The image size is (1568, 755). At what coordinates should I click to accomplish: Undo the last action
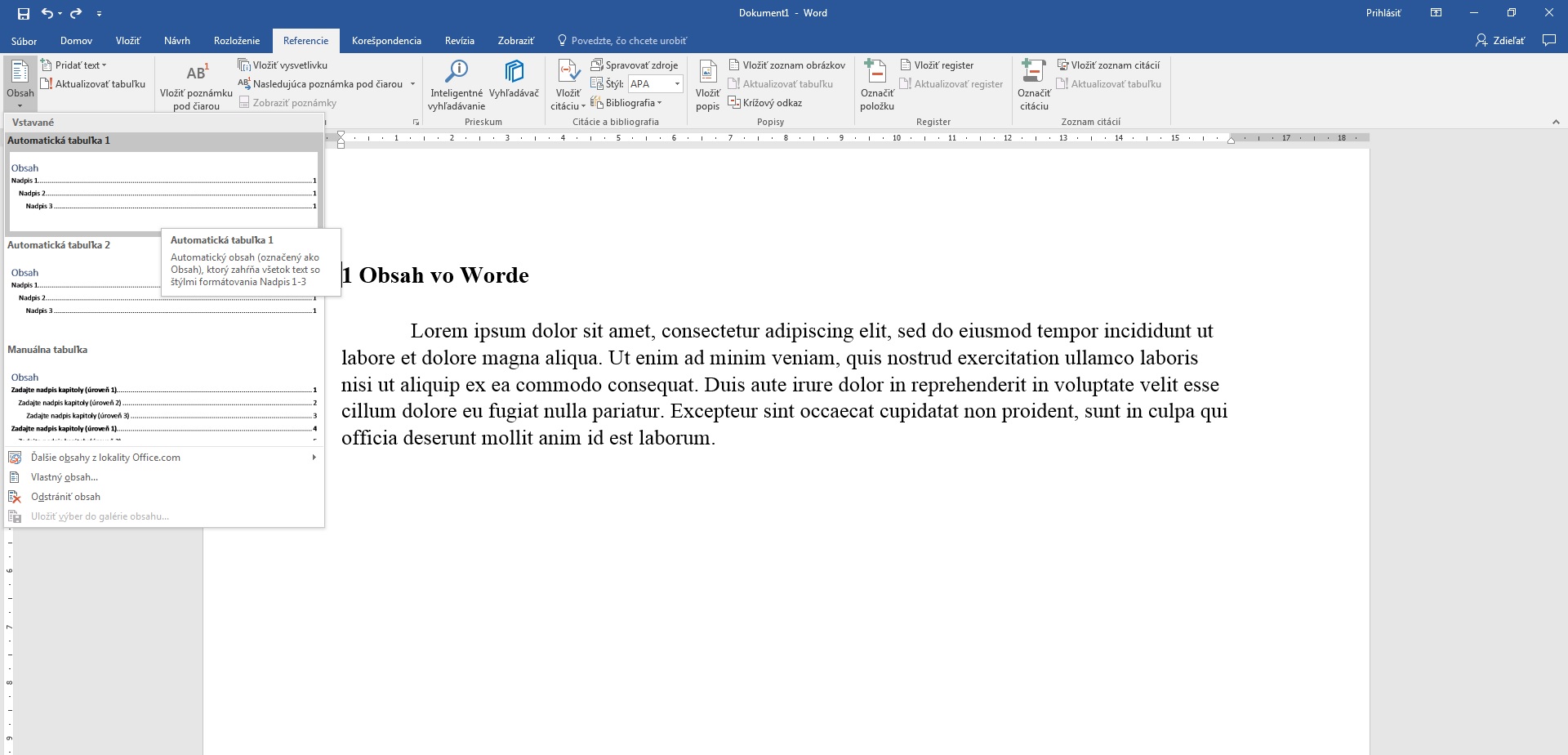pos(47,13)
